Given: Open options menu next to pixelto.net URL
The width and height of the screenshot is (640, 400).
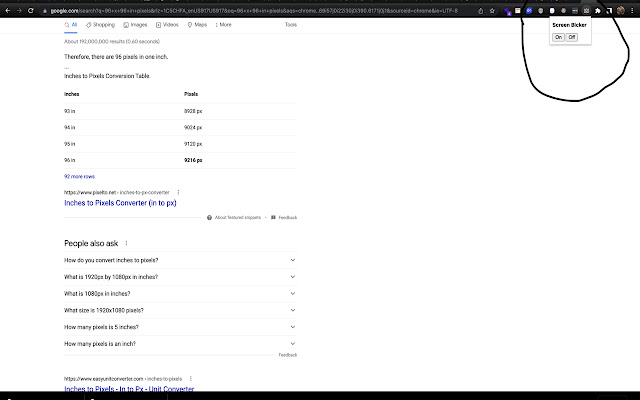Looking at the screenshot, I should point(178,192).
